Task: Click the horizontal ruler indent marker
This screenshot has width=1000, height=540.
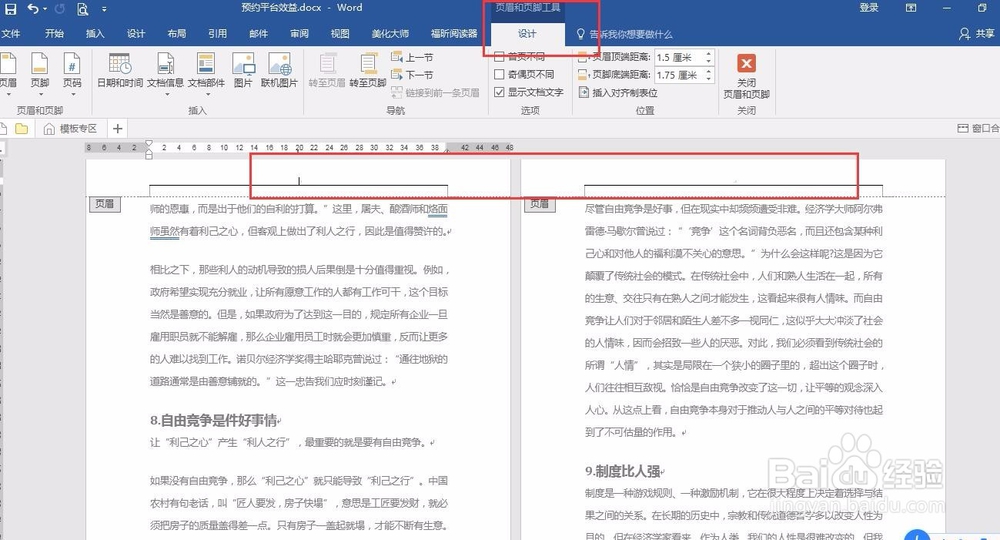Action: 149,149
